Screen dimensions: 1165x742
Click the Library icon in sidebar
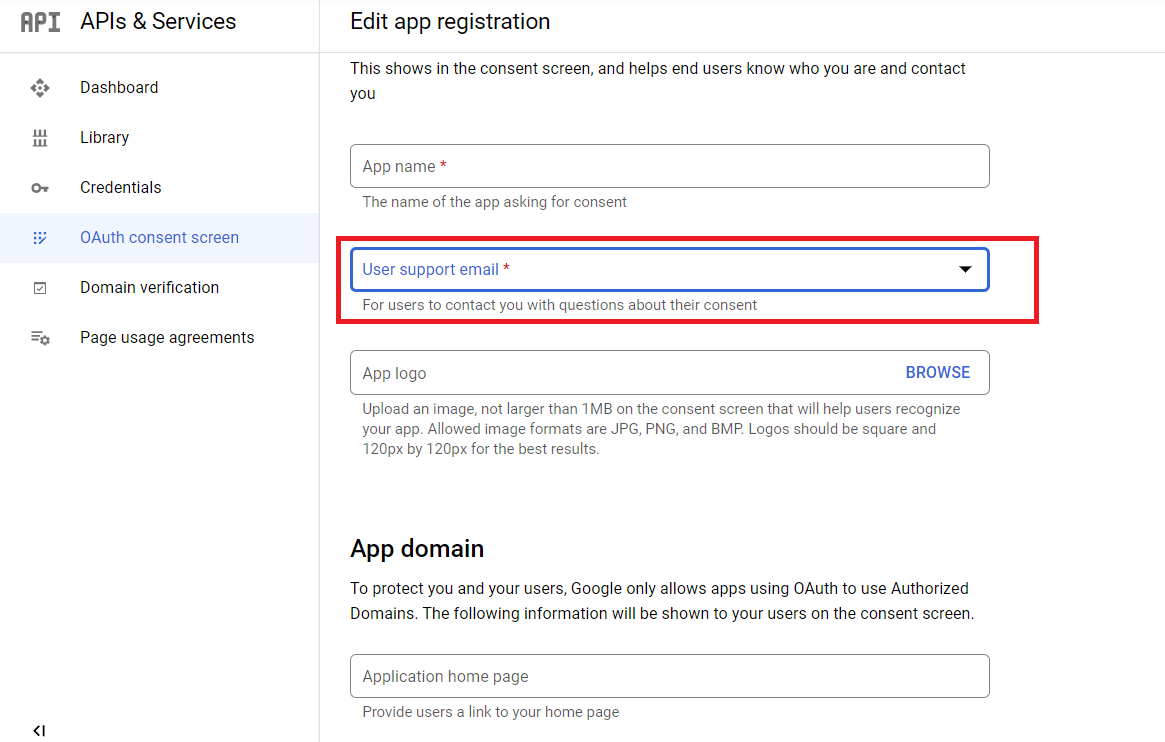[40, 138]
